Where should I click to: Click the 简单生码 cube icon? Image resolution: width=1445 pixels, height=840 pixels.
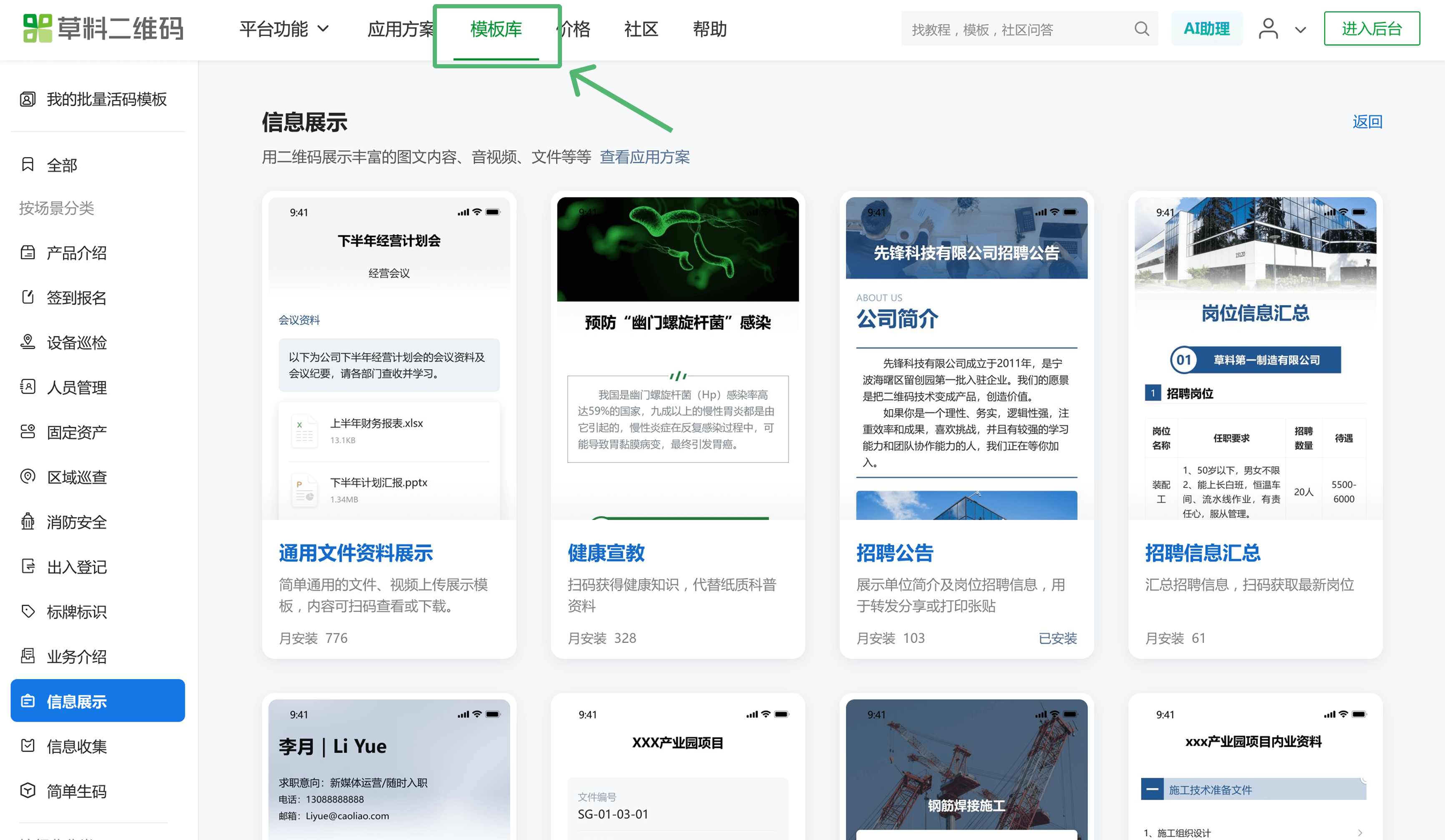point(28,790)
